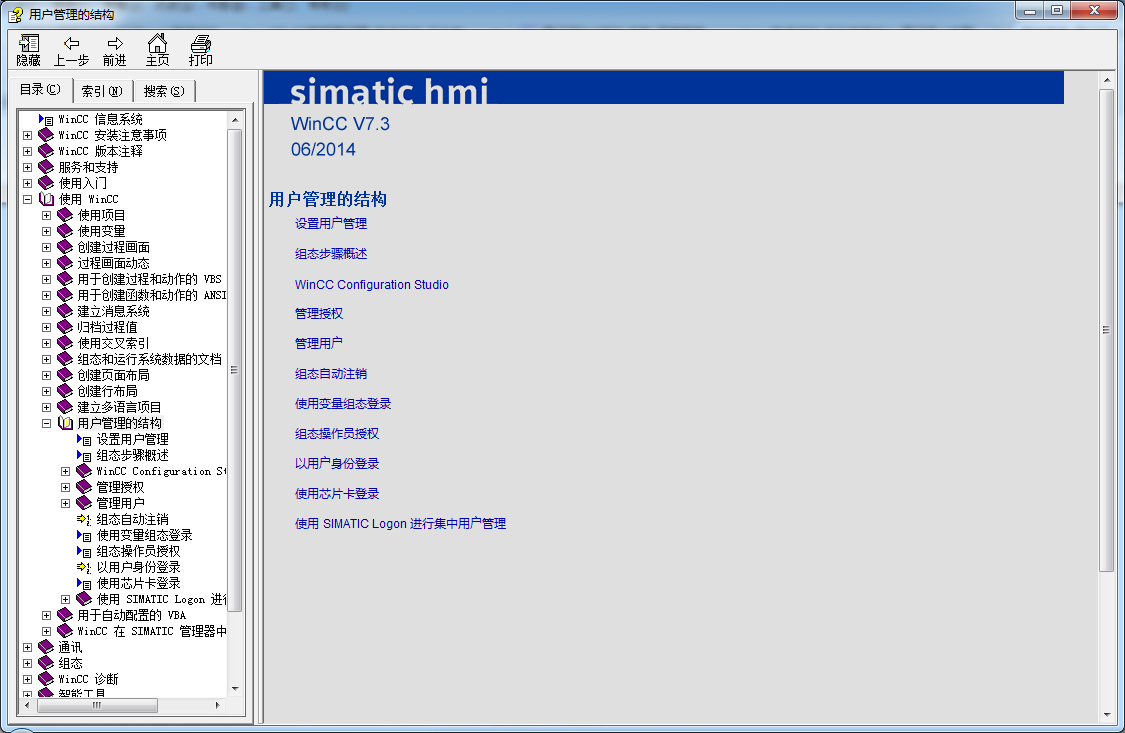Print the topic with the 打印 icon
The image size is (1125, 733).
(x=201, y=43)
